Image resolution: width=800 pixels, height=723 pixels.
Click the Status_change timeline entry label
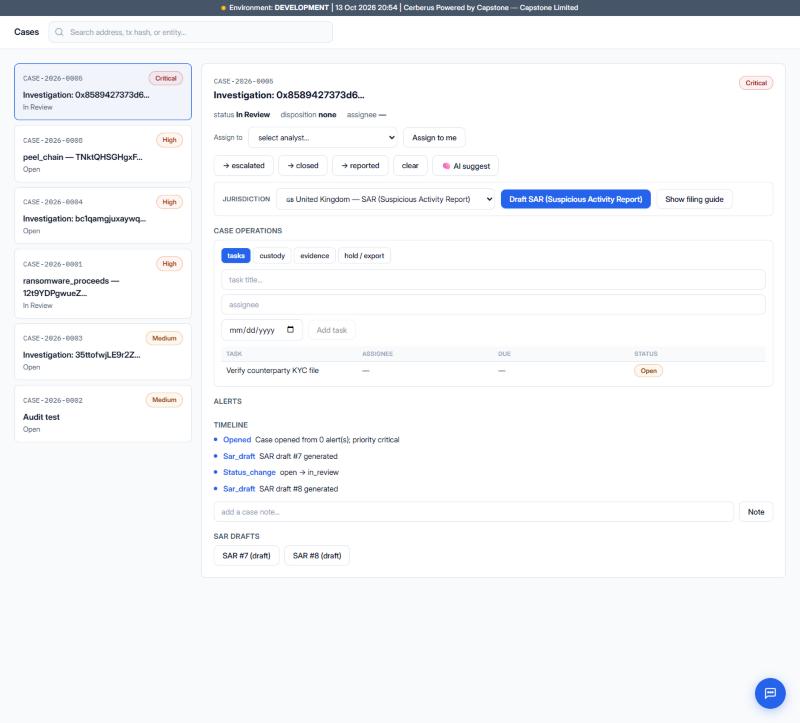pyautogui.click(x=249, y=472)
